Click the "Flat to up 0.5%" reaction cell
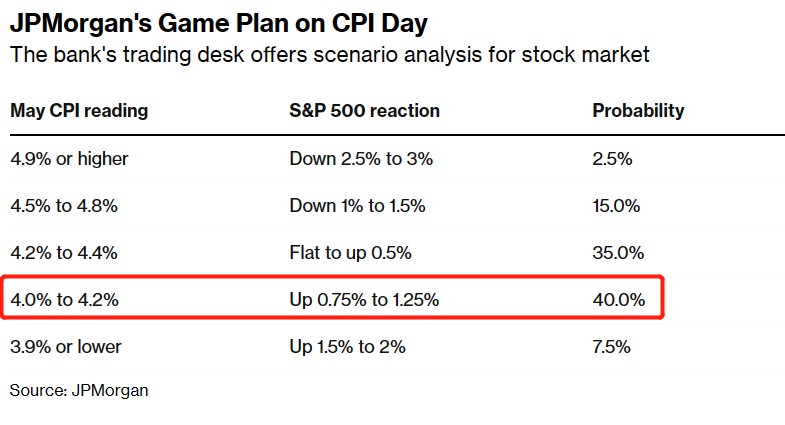Image resolution: width=785 pixels, height=425 pixels. (x=350, y=253)
